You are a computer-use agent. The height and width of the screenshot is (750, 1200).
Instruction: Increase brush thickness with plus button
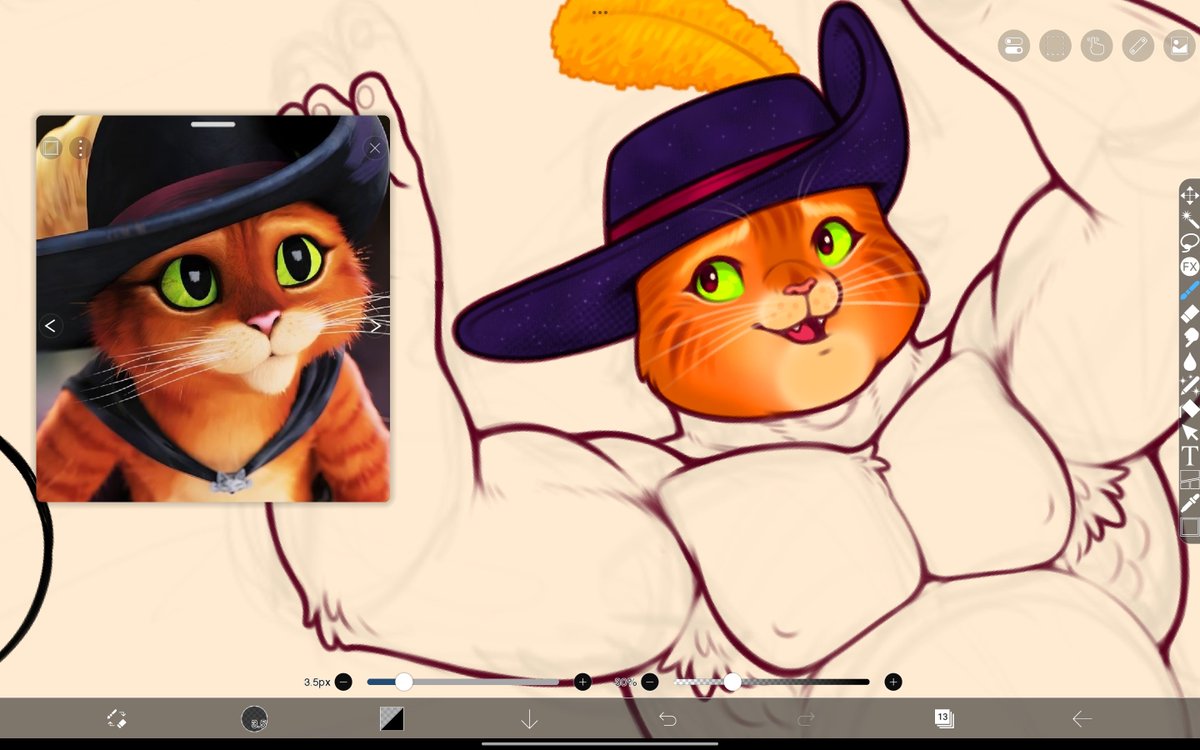coord(583,682)
